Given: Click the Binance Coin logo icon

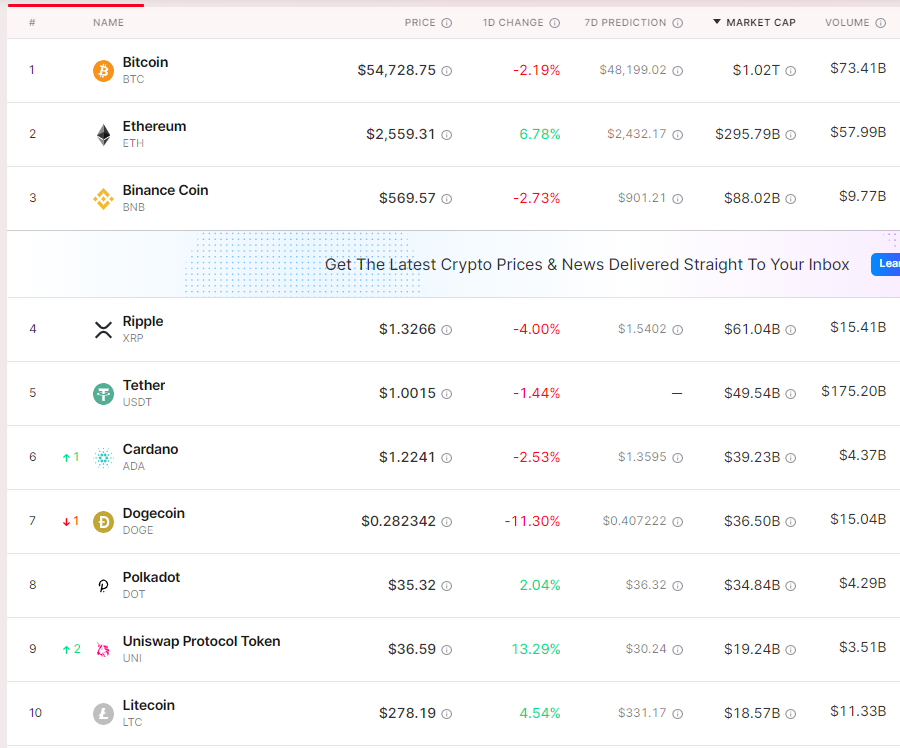Looking at the screenshot, I should 103,199.
